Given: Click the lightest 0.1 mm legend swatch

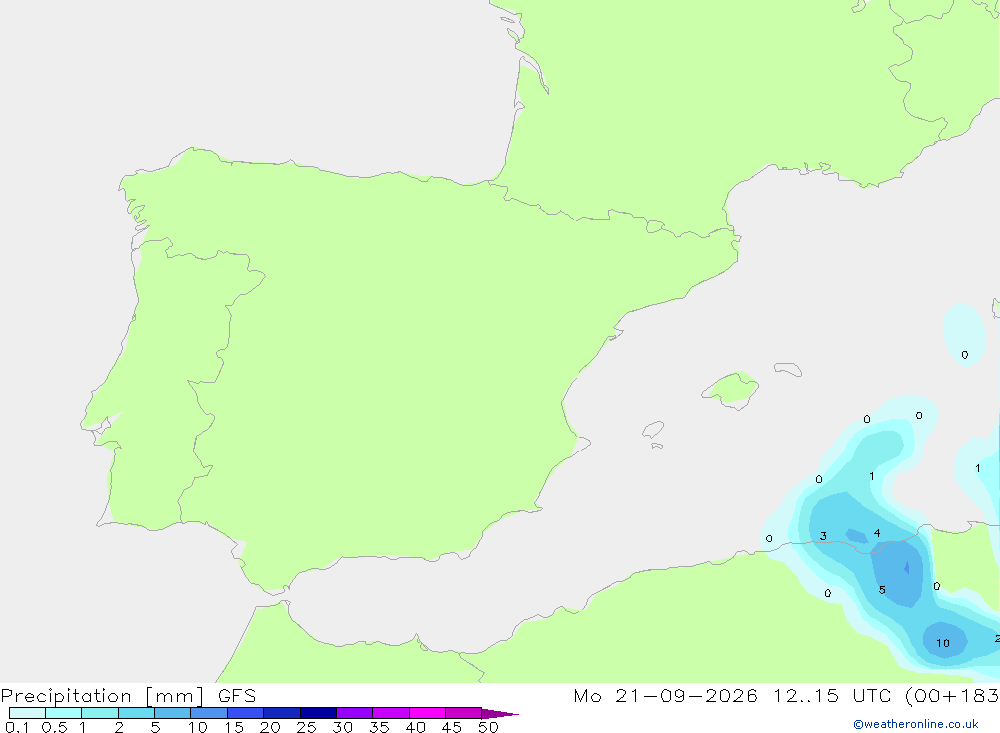Looking at the screenshot, I should click(27, 713).
